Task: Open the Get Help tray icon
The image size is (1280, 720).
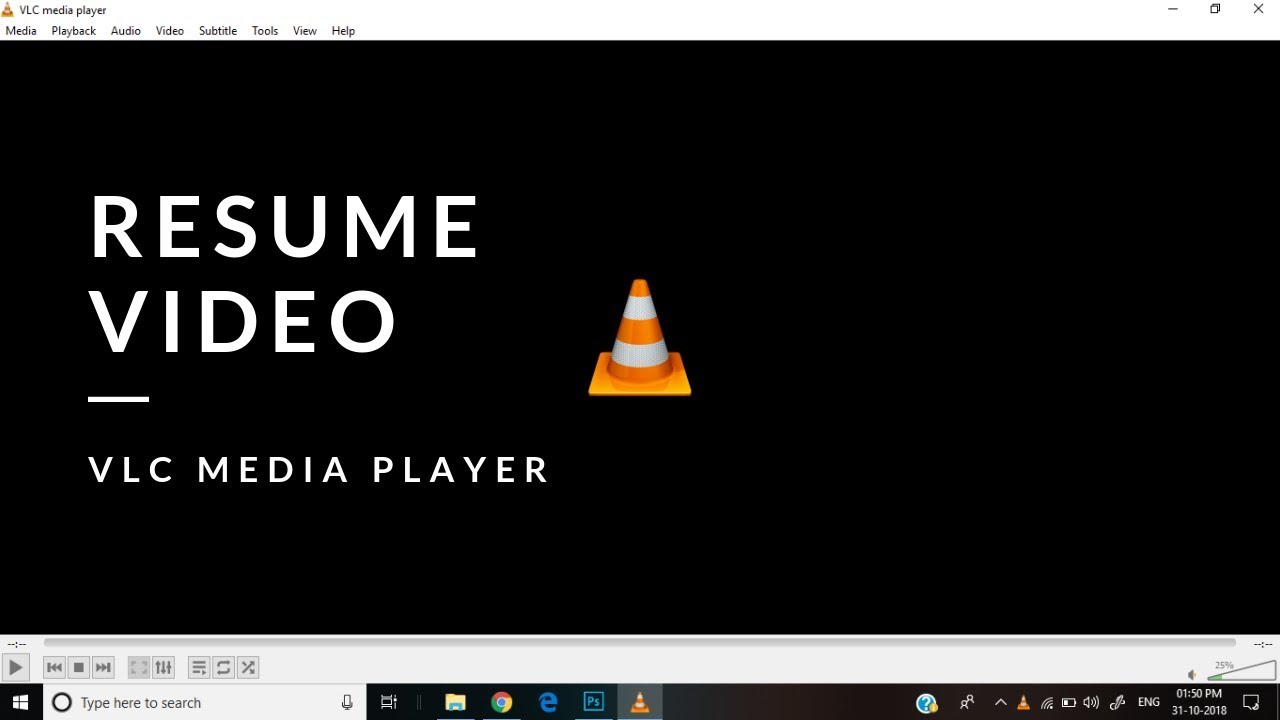Action: point(927,703)
